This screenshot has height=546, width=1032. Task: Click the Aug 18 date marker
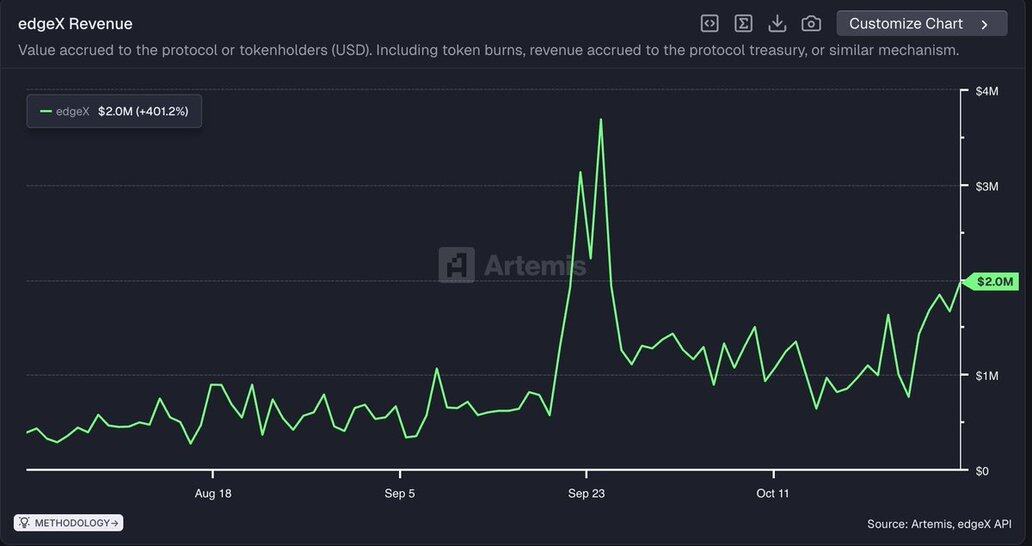click(x=213, y=493)
